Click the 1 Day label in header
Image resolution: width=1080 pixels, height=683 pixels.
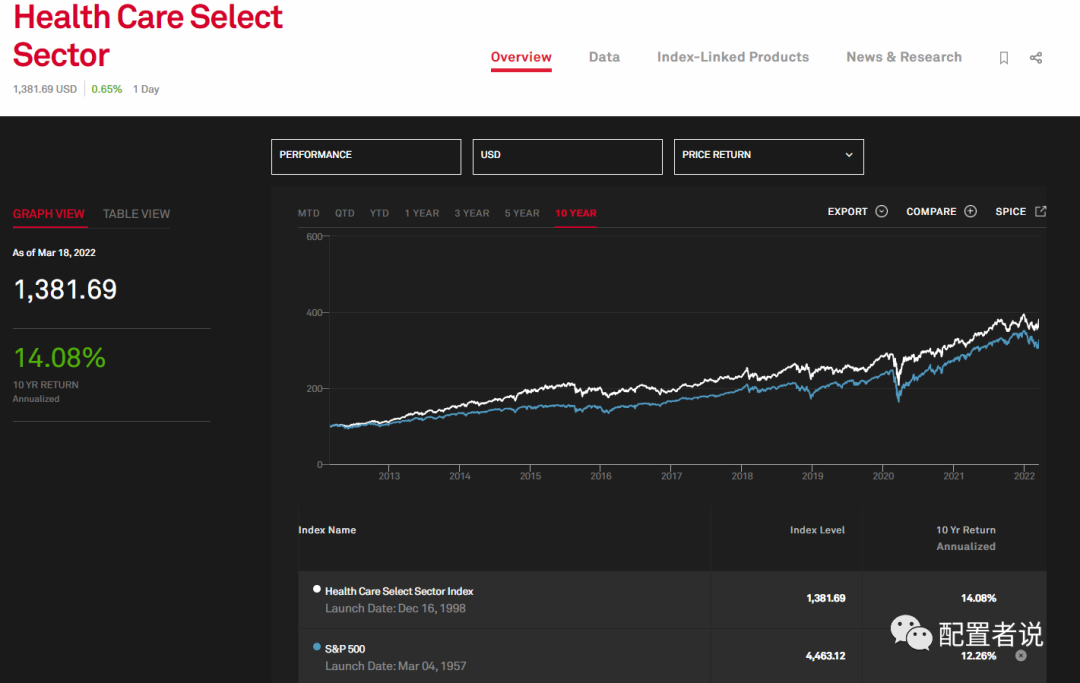tap(146, 90)
